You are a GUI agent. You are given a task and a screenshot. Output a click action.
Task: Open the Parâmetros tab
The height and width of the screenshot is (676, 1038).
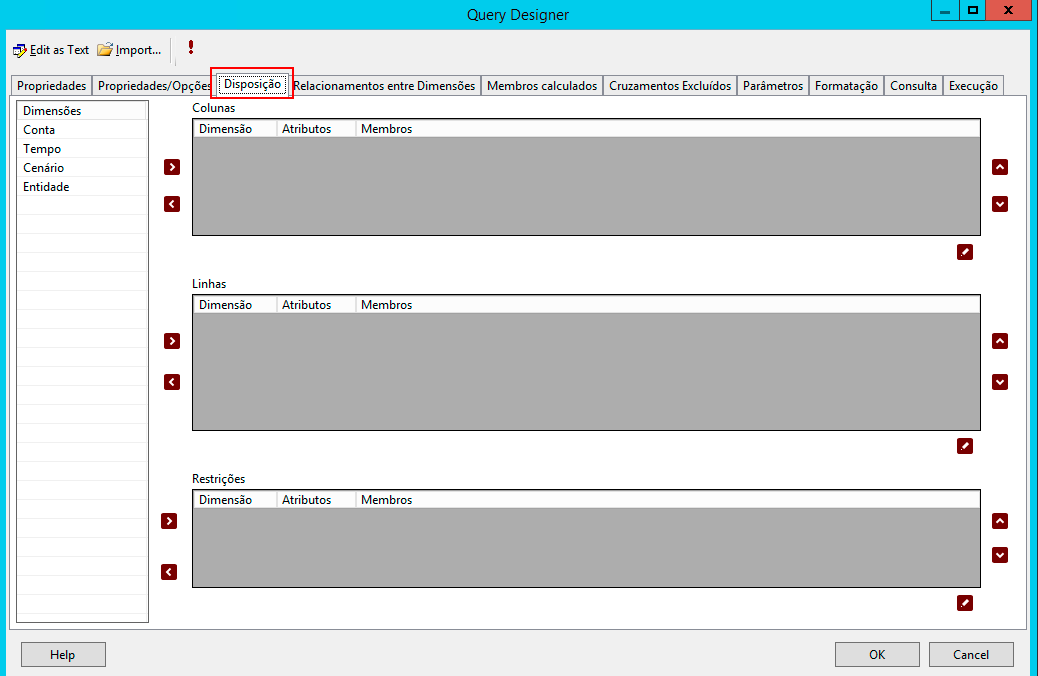coord(773,85)
